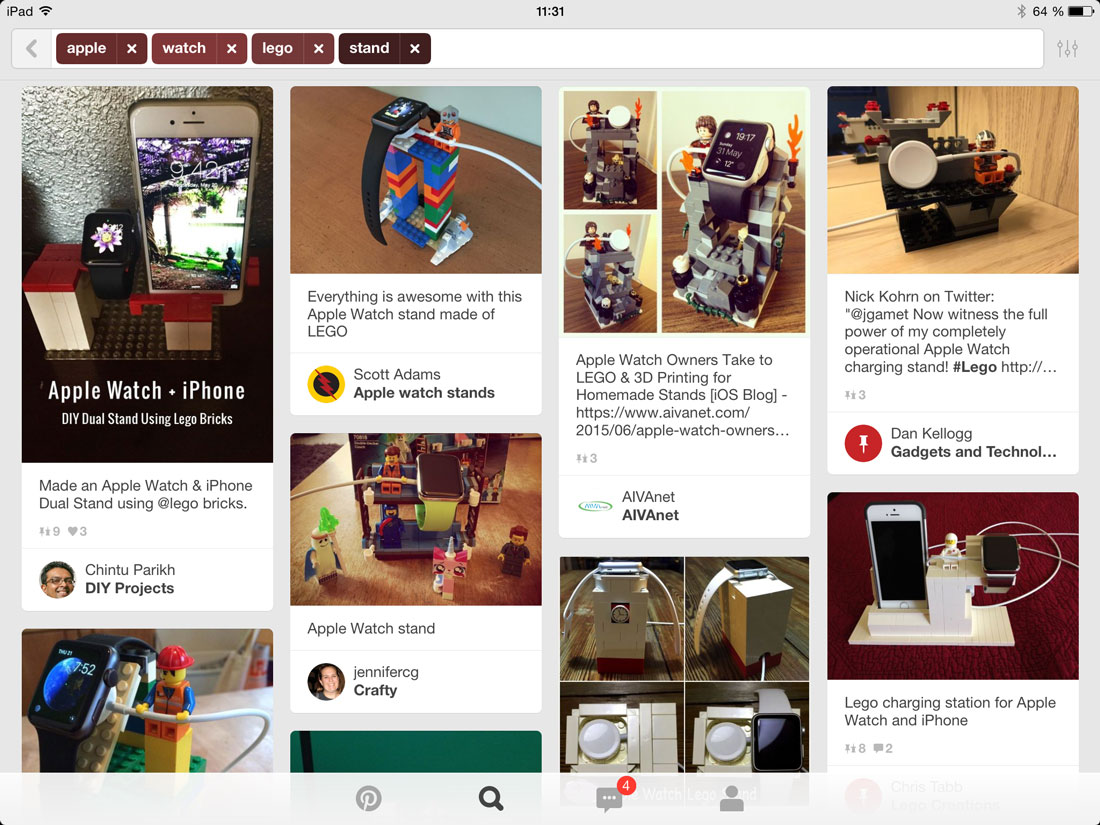Viewport: 1100px width, 825px height.
Task: Remove the "apple" search tag
Action: pyautogui.click(x=132, y=48)
